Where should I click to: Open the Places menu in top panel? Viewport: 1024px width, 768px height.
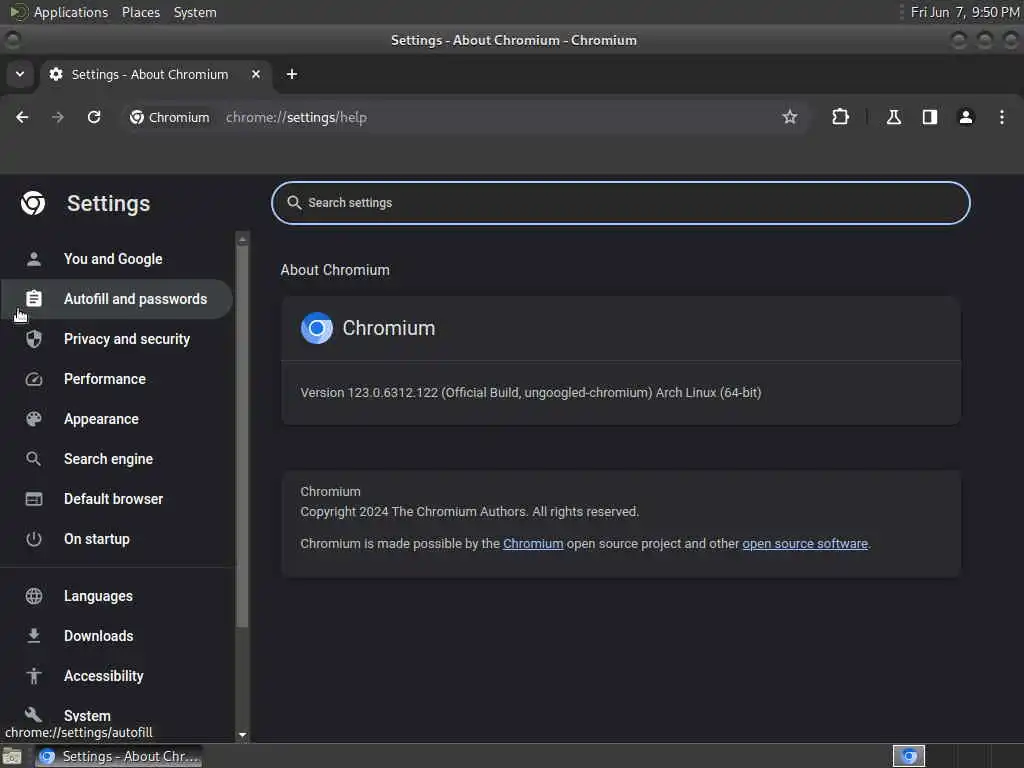click(141, 12)
